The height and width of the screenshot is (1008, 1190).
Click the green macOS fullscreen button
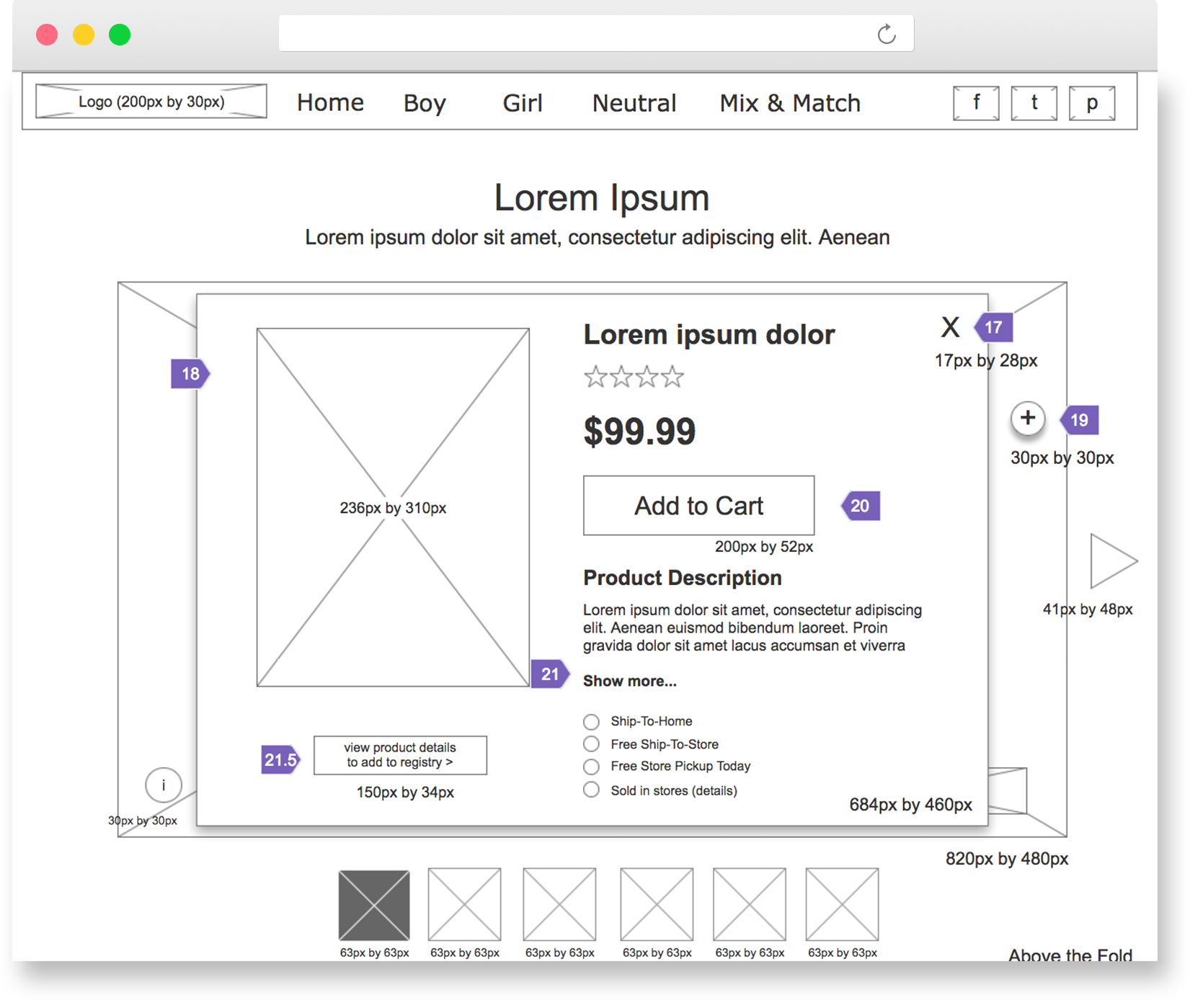click(120, 35)
